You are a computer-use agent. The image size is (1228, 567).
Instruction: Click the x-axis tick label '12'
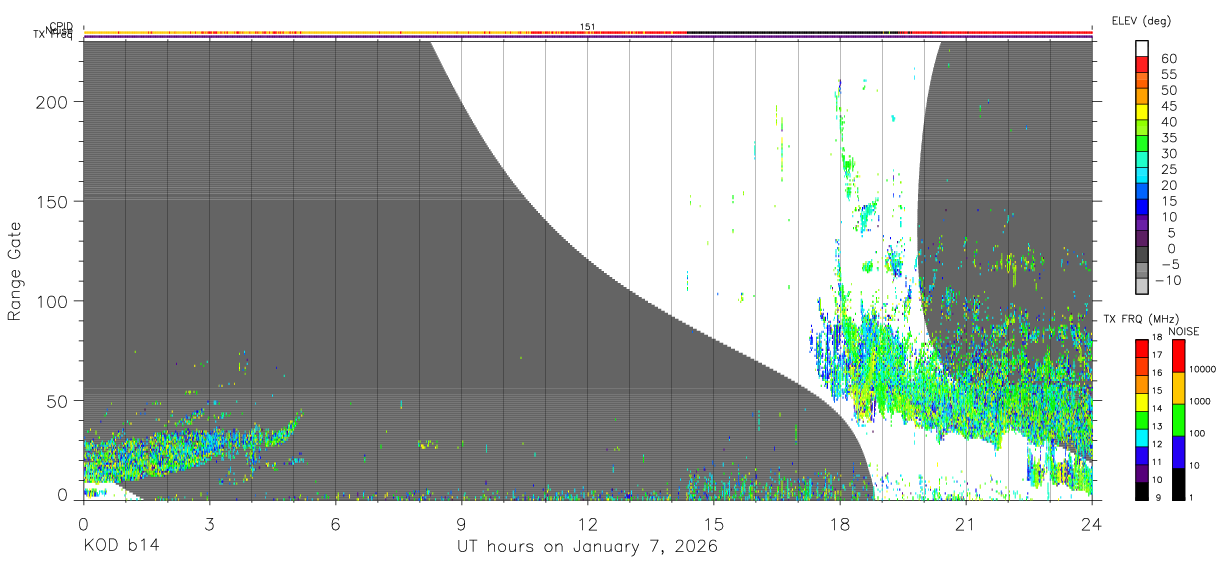588,523
